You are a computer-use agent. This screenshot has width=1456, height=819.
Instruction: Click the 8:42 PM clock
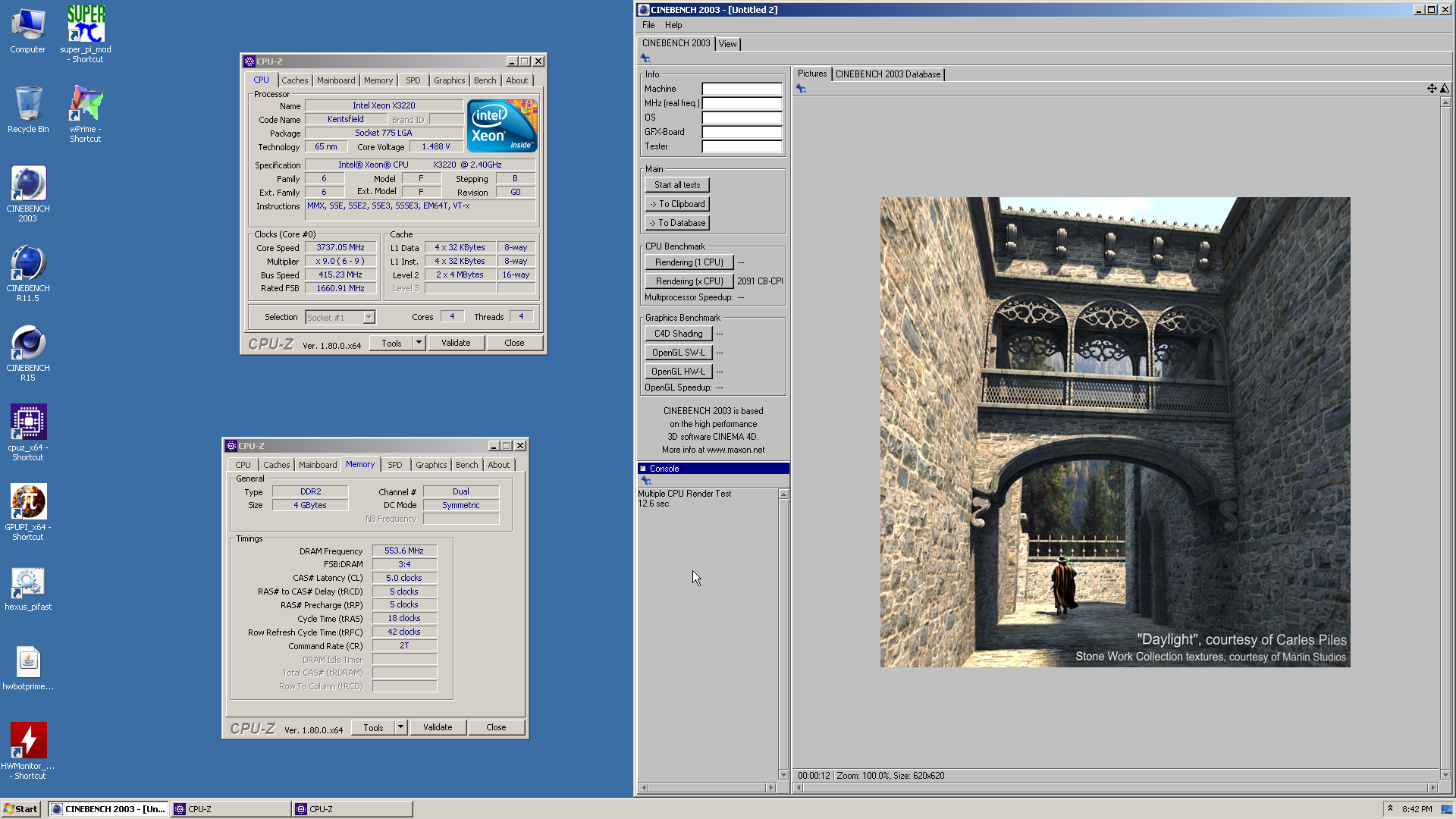pos(1417,809)
